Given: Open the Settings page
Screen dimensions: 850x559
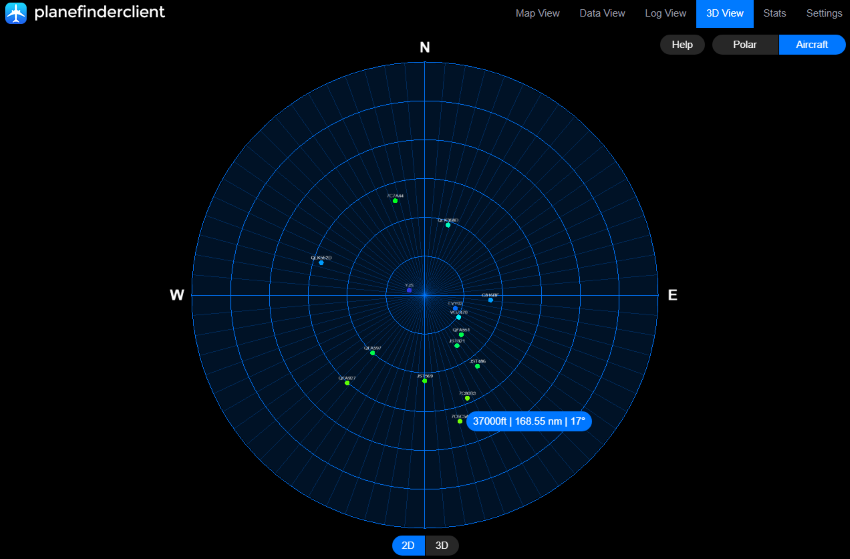Looking at the screenshot, I should click(x=824, y=13).
